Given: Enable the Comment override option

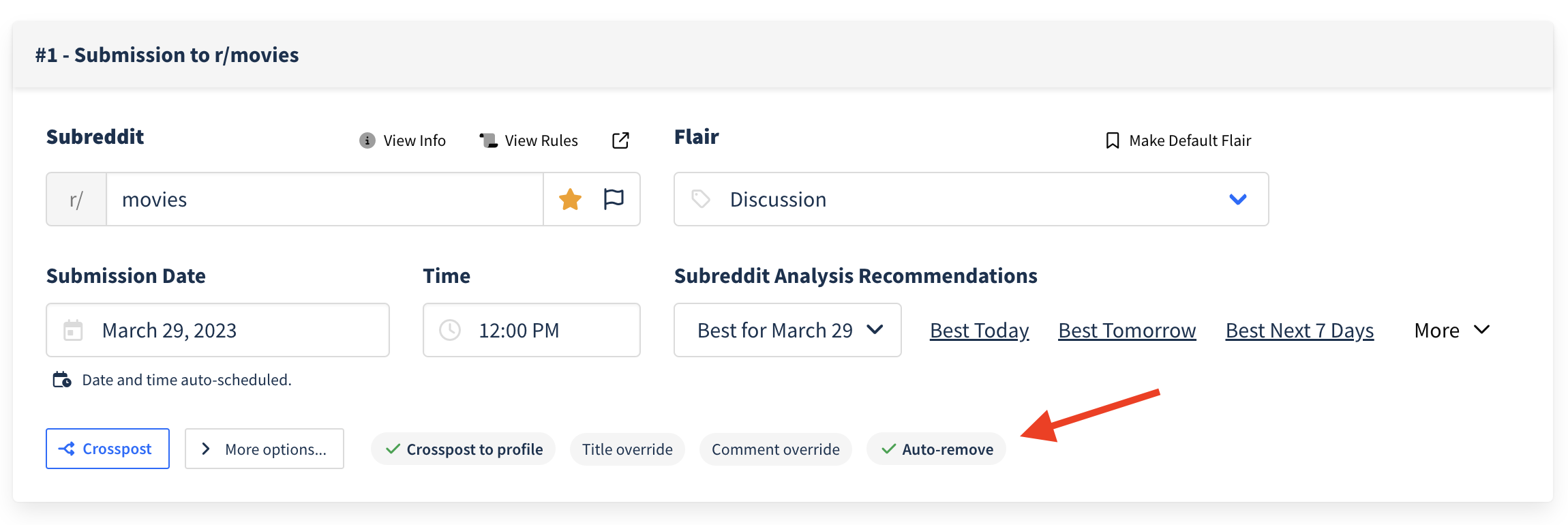Looking at the screenshot, I should point(776,449).
